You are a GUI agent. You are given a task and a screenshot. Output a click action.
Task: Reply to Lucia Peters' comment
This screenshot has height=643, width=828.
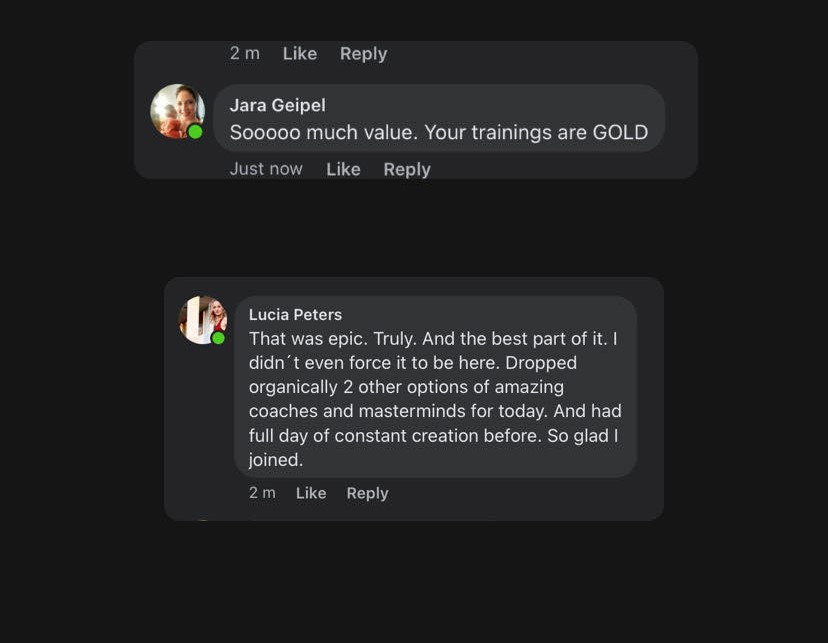tap(367, 493)
